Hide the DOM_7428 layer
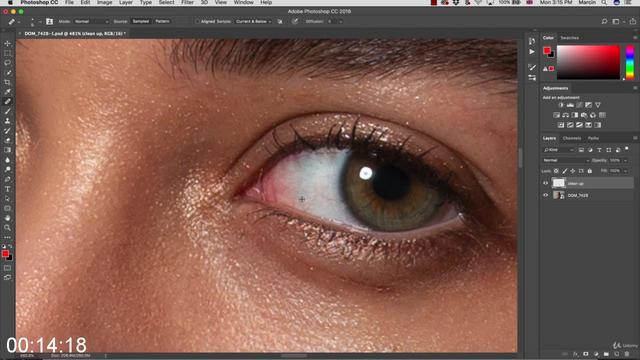 (546, 196)
